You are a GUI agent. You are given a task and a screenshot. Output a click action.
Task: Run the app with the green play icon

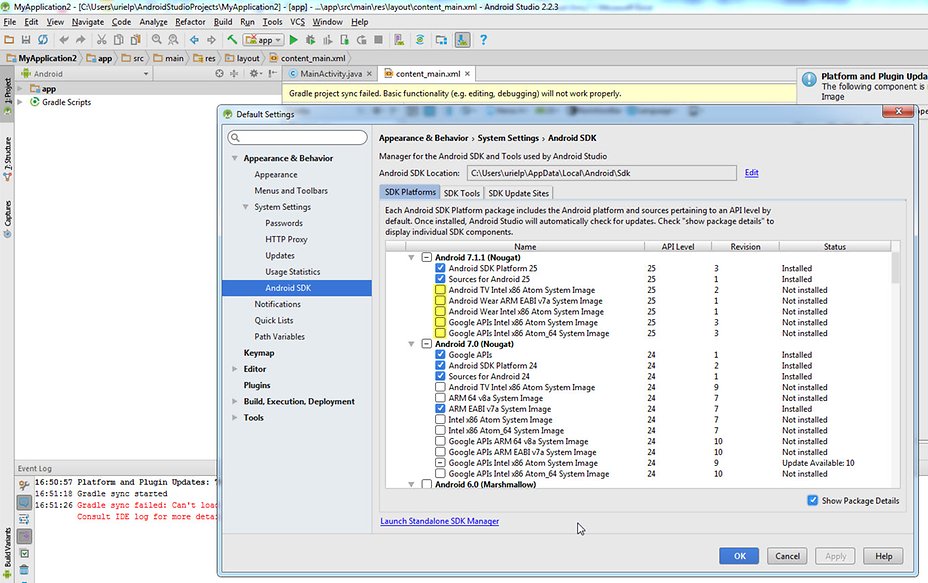pos(294,40)
